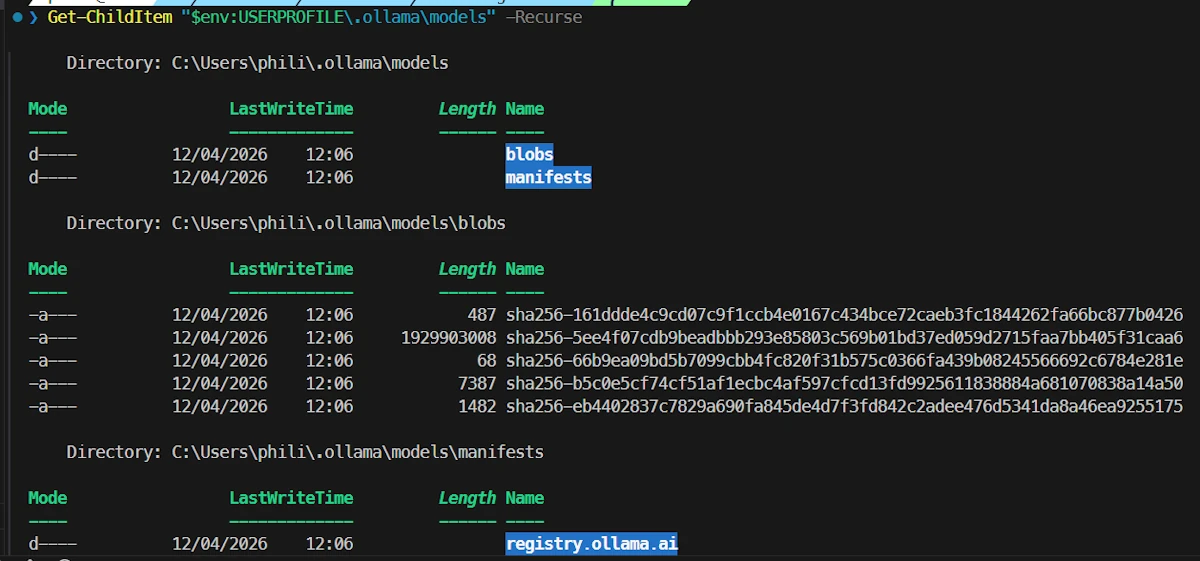Click the file name sha256-eb4402837c7829a6...

tap(844, 407)
